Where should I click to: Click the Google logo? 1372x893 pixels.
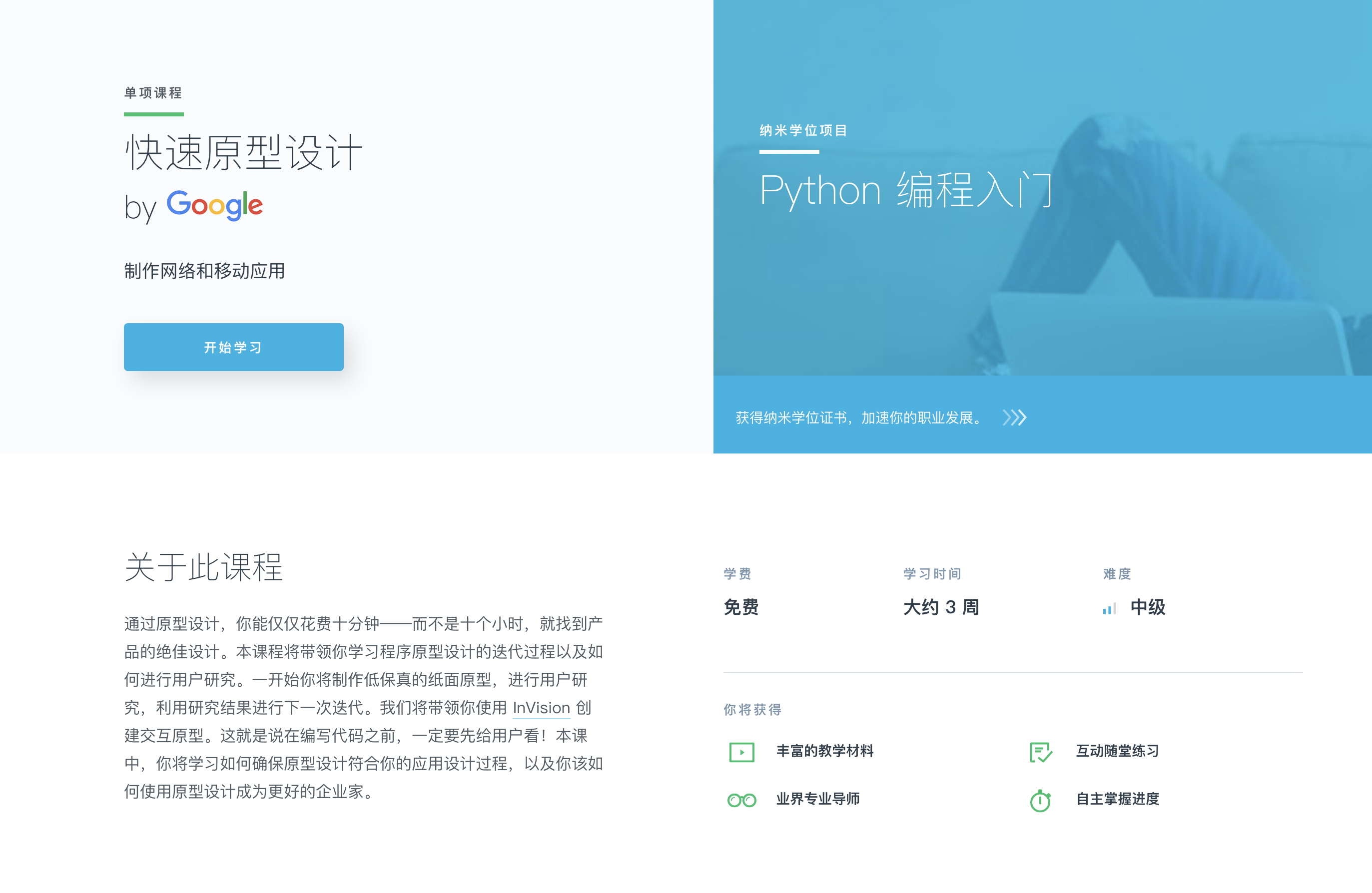click(214, 205)
